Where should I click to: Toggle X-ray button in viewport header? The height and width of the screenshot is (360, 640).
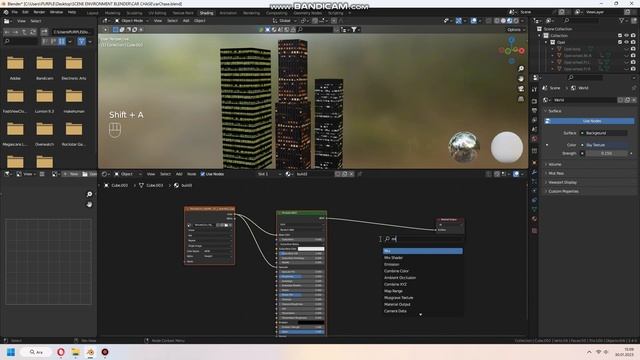click(489, 21)
